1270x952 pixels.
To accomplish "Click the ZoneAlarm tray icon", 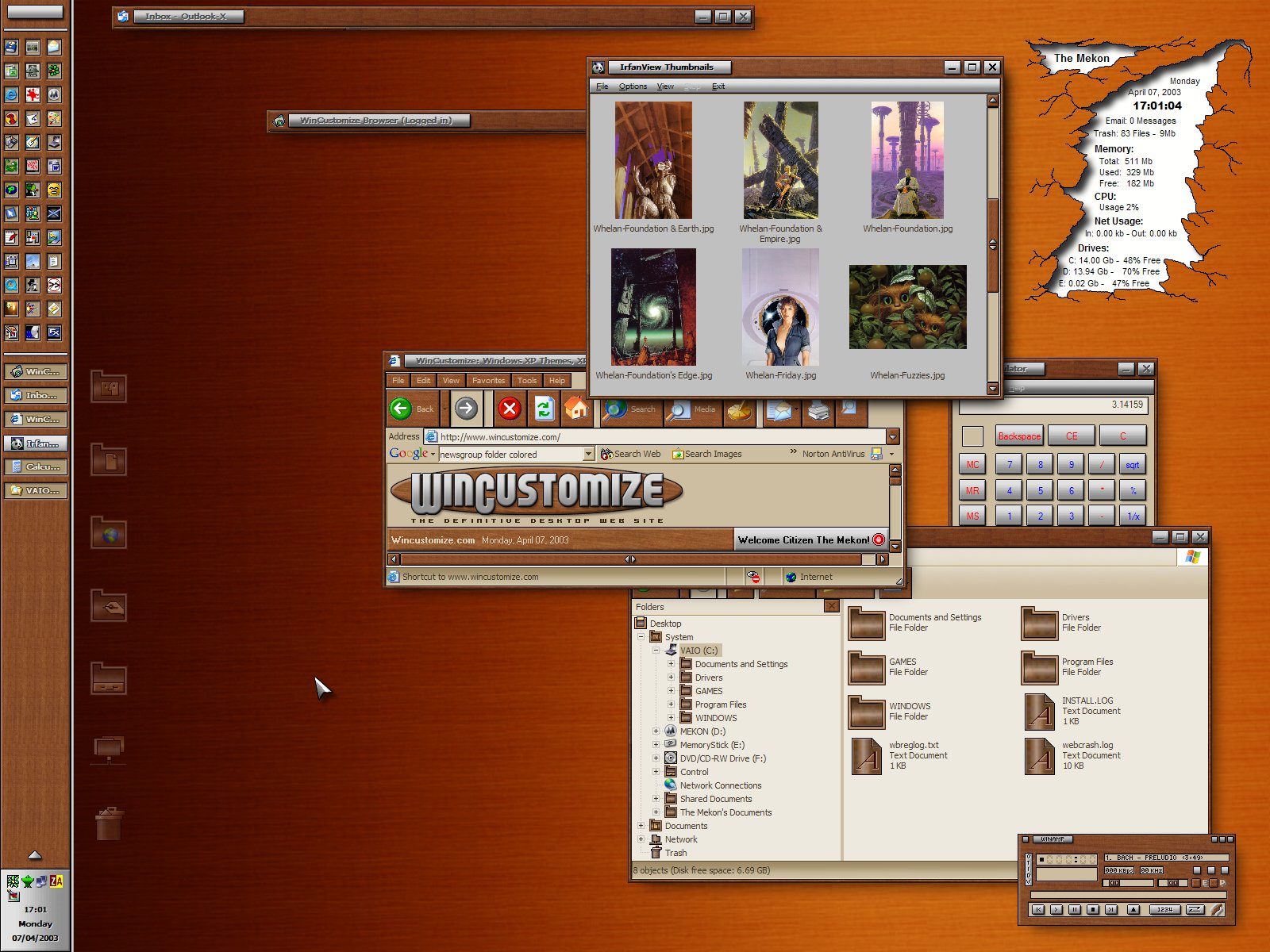I will pyautogui.click(x=56, y=881).
